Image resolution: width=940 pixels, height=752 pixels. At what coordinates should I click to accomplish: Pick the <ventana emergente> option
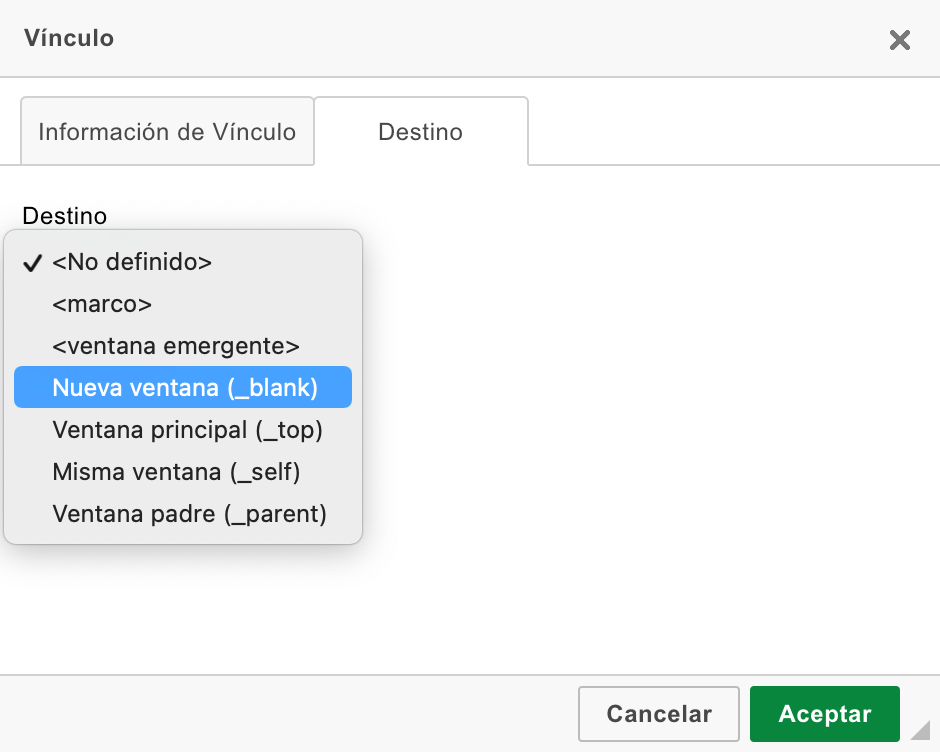click(x=183, y=346)
